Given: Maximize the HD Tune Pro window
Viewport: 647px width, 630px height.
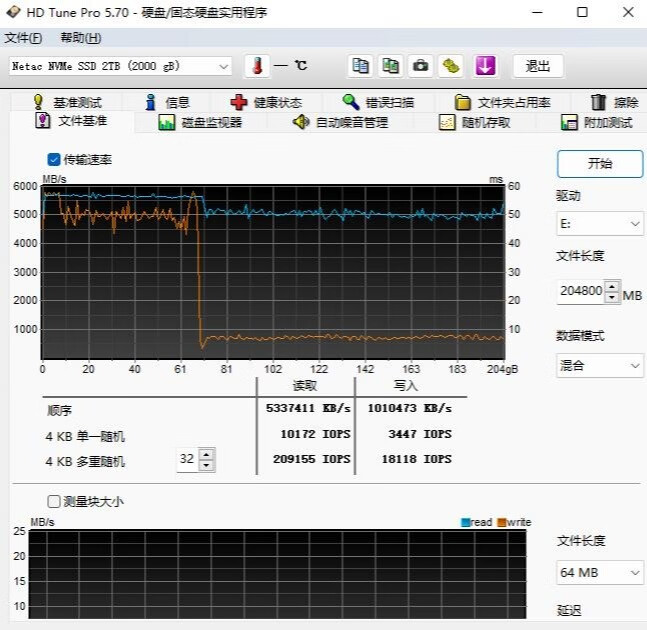Looking at the screenshot, I should click(582, 12).
